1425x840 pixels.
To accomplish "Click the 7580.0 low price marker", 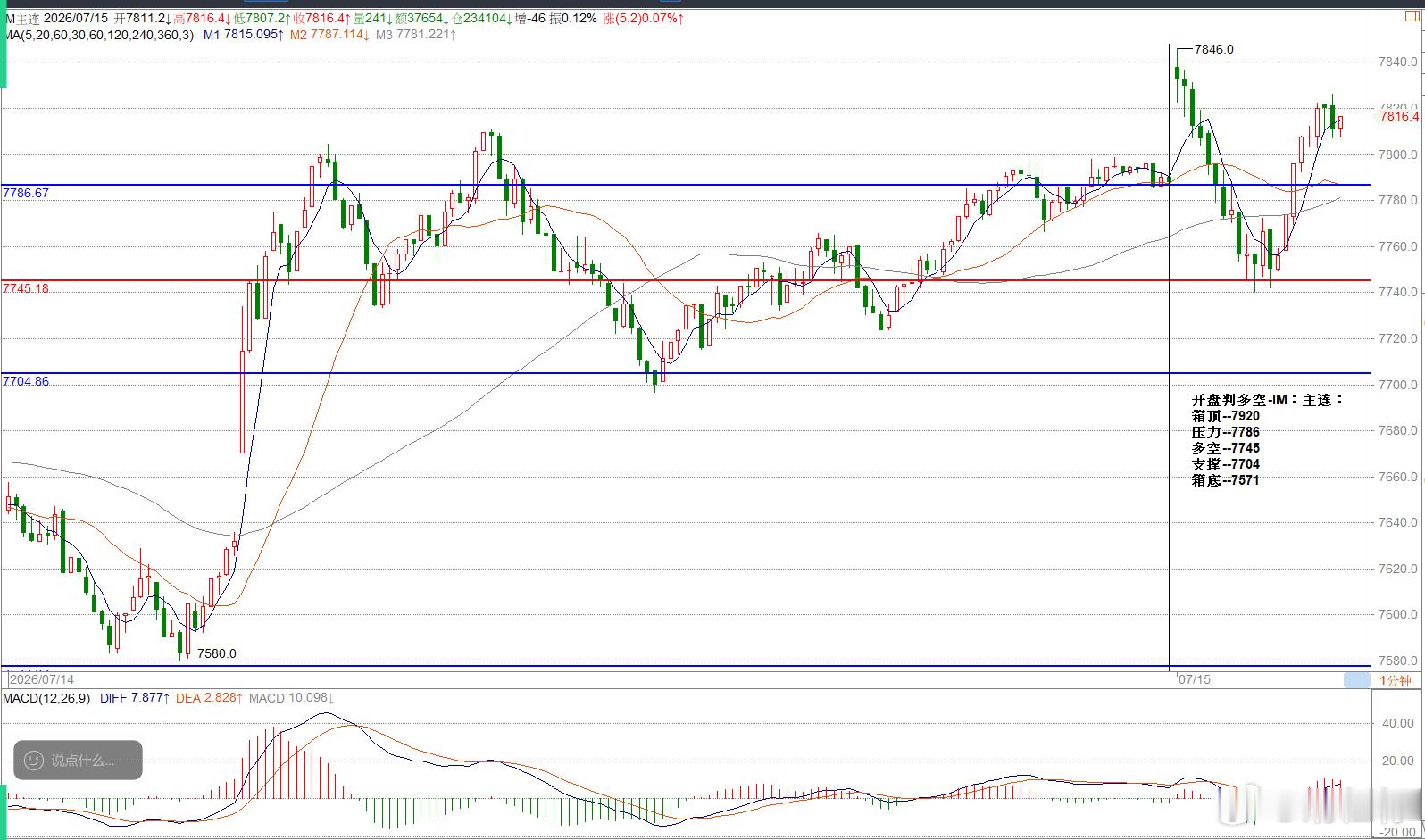I will pos(217,653).
